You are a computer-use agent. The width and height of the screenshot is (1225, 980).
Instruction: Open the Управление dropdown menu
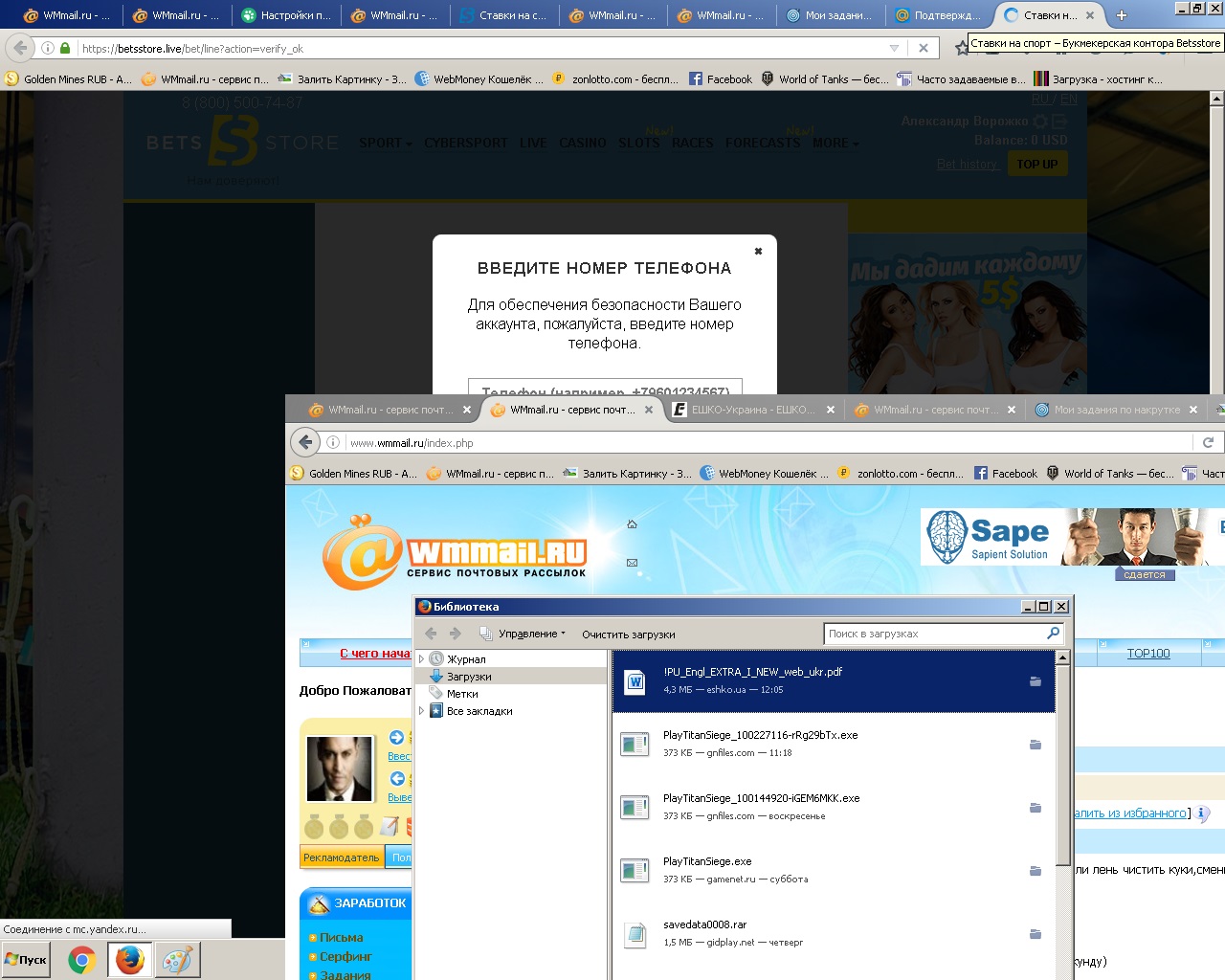pos(523,634)
